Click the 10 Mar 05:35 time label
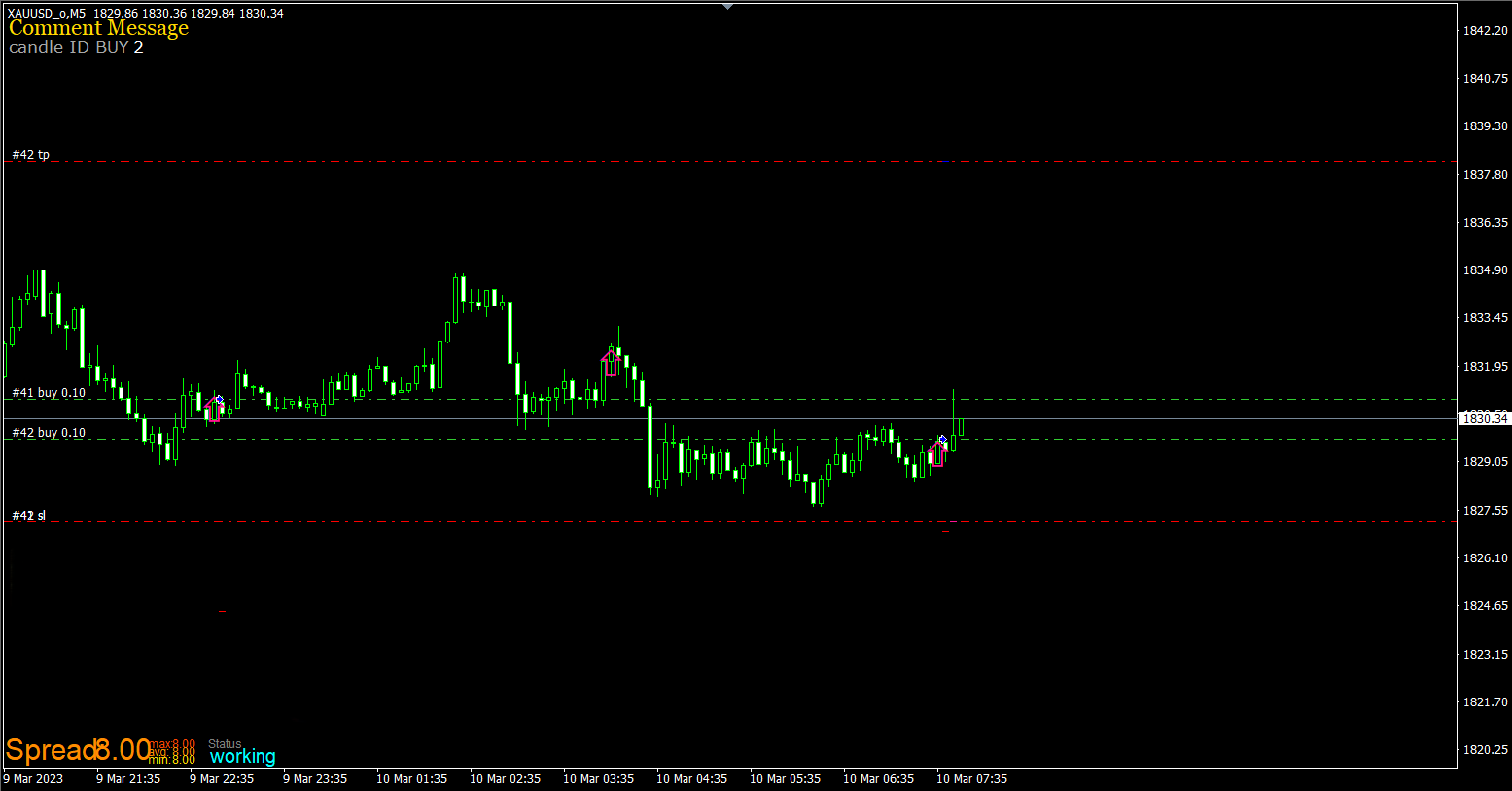 (x=786, y=779)
